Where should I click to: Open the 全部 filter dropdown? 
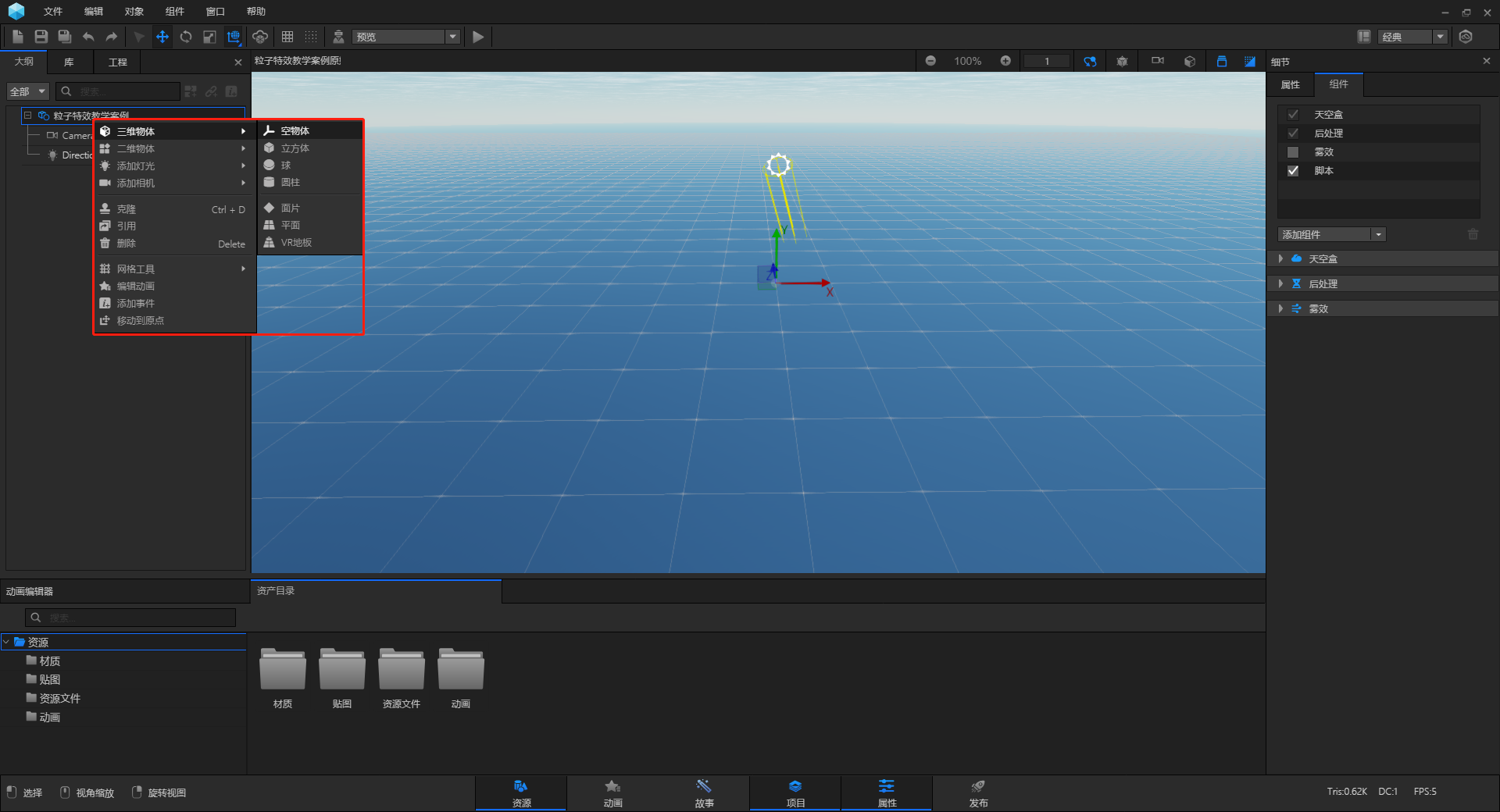point(28,91)
